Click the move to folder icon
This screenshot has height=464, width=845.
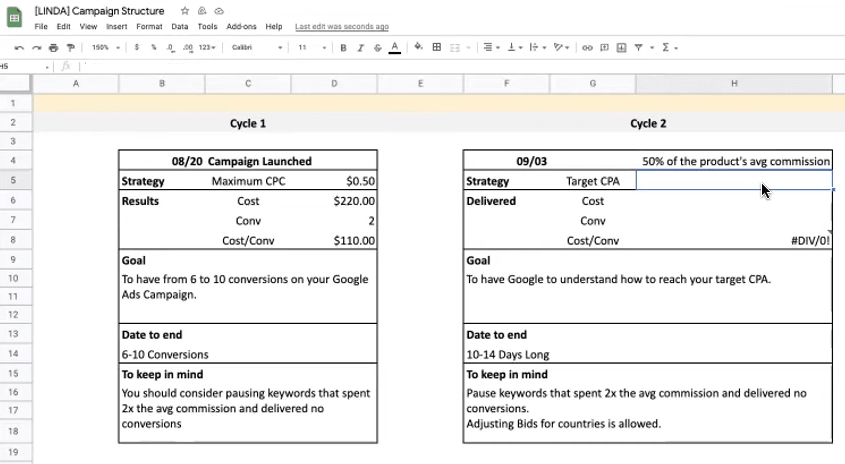202,11
